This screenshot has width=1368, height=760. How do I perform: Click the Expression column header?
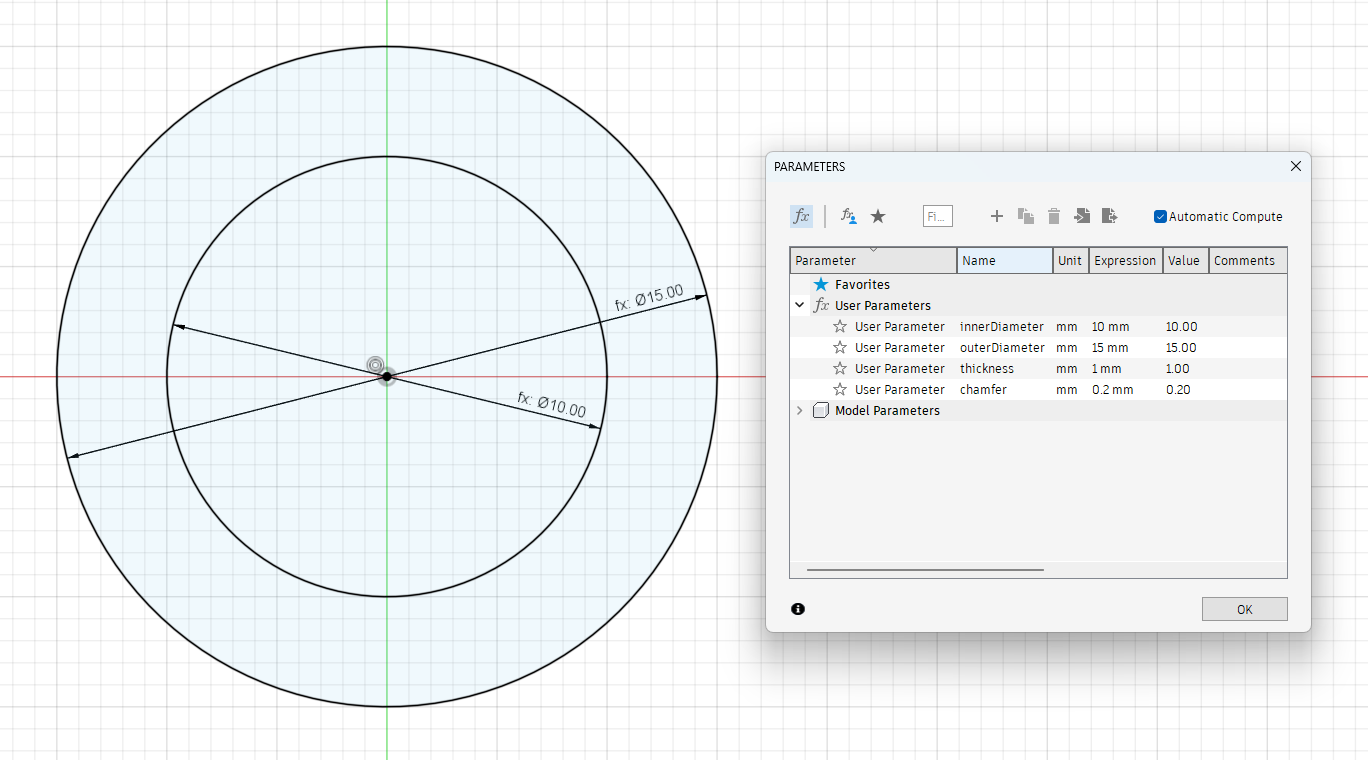tap(1126, 261)
